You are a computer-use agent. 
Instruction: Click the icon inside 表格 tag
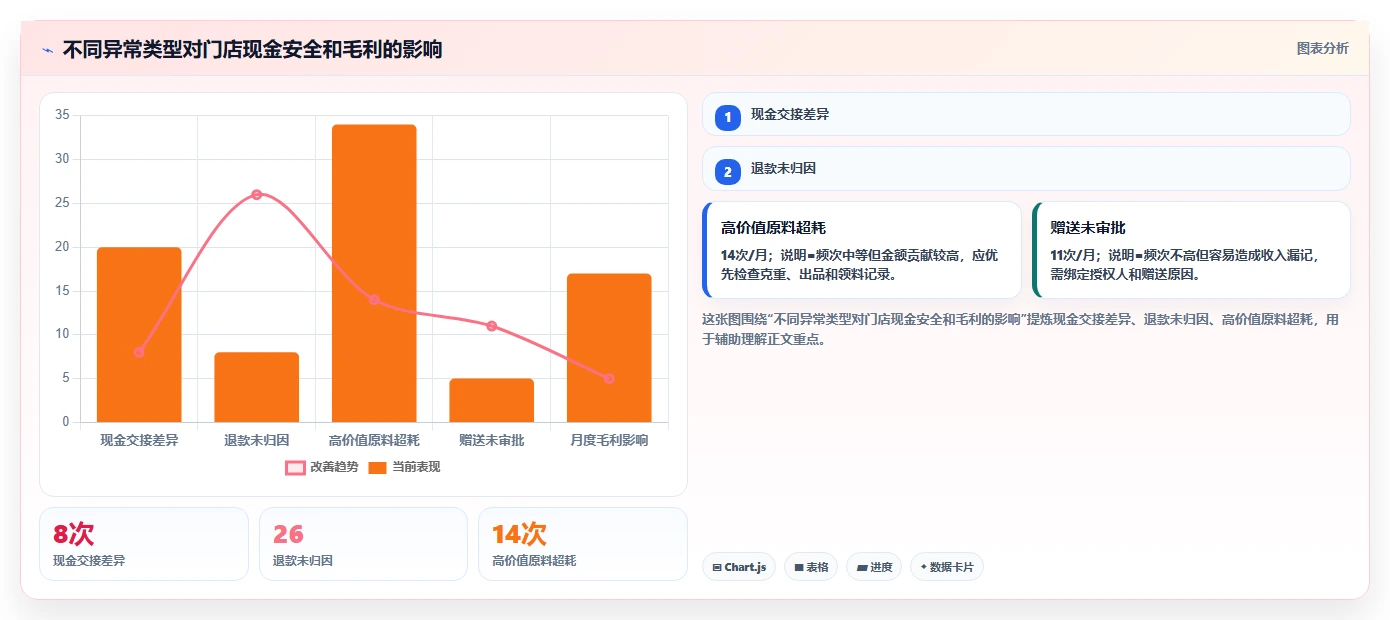799,568
